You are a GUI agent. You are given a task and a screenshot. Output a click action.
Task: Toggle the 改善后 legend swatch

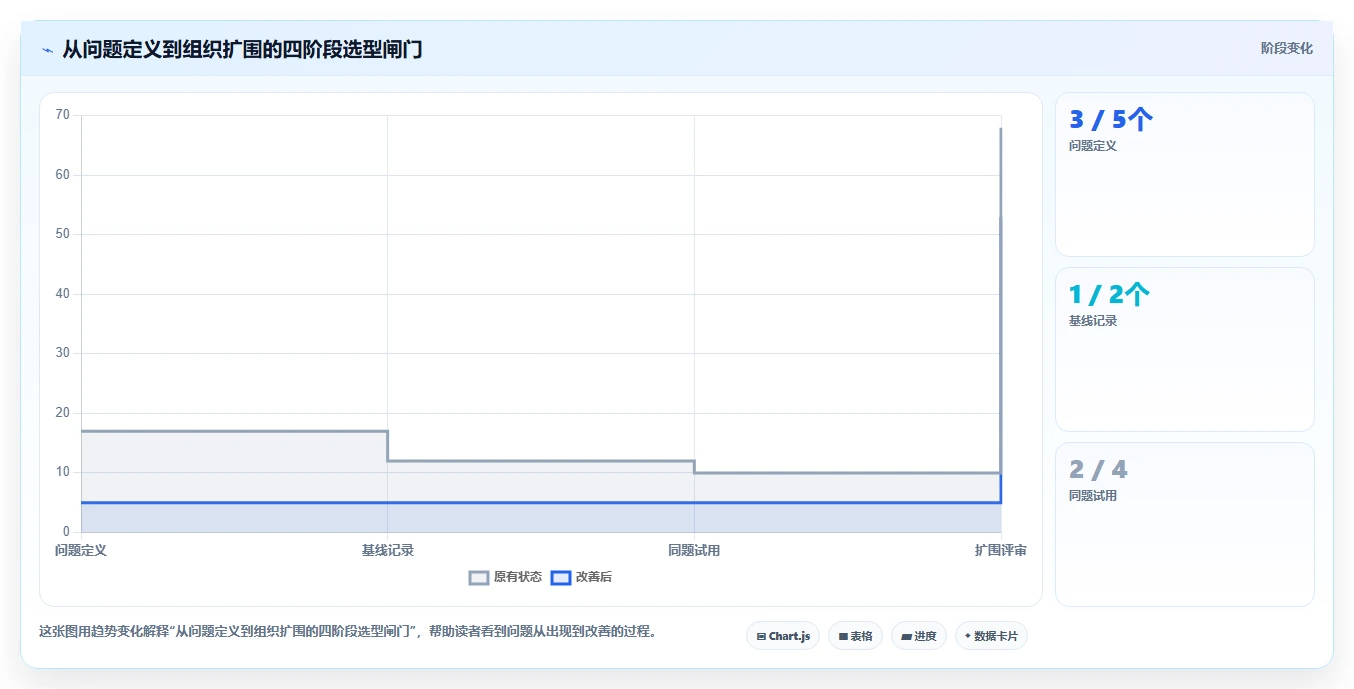coord(561,577)
